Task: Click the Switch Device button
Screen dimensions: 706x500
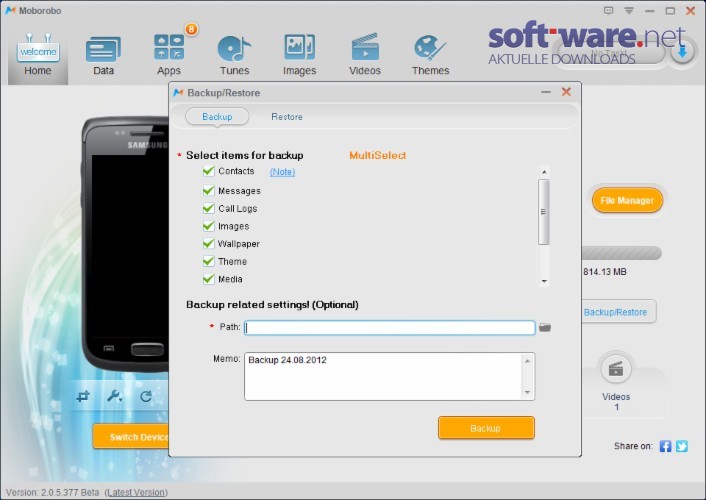Action: pos(131,436)
